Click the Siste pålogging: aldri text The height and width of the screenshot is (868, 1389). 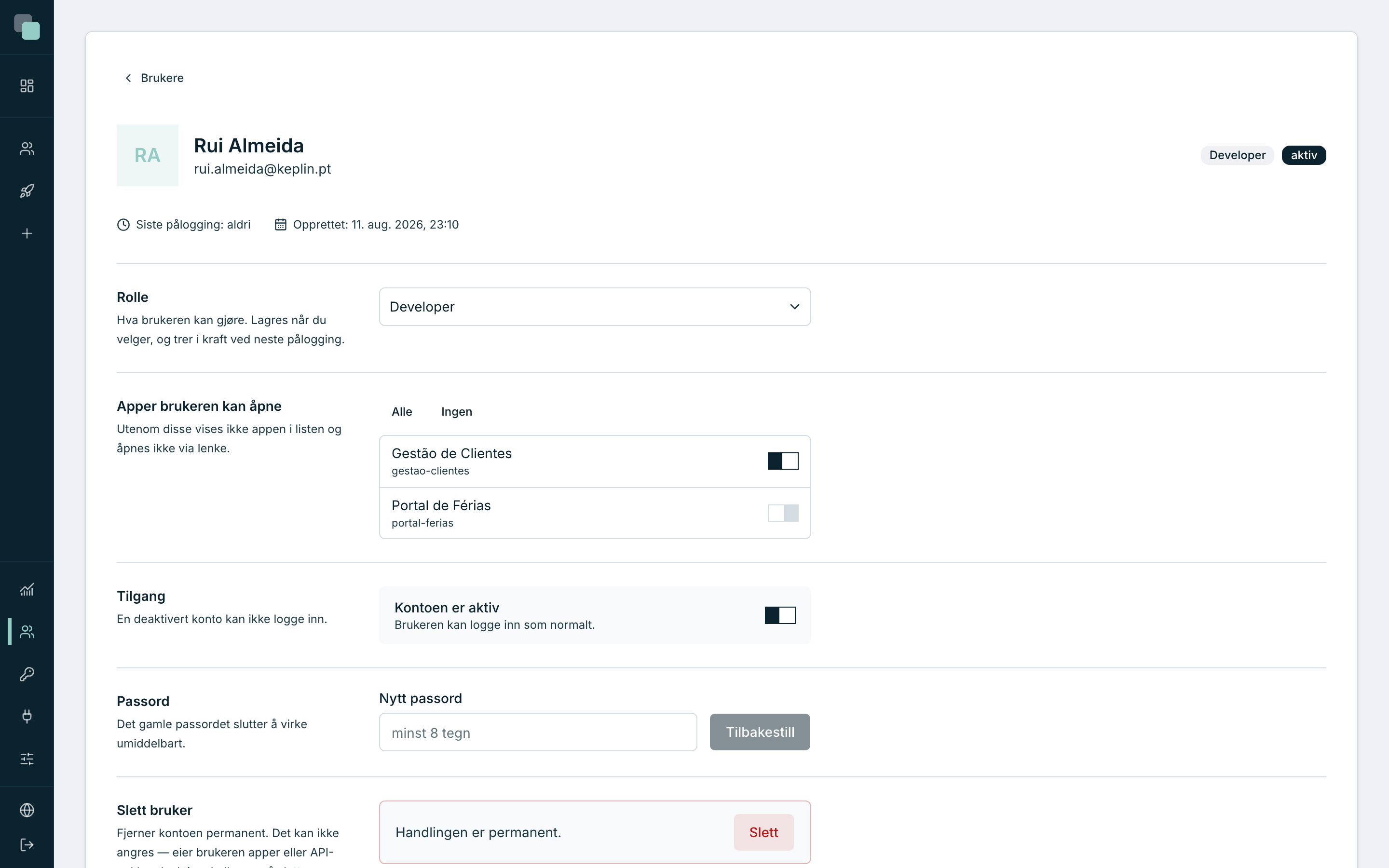click(193, 224)
